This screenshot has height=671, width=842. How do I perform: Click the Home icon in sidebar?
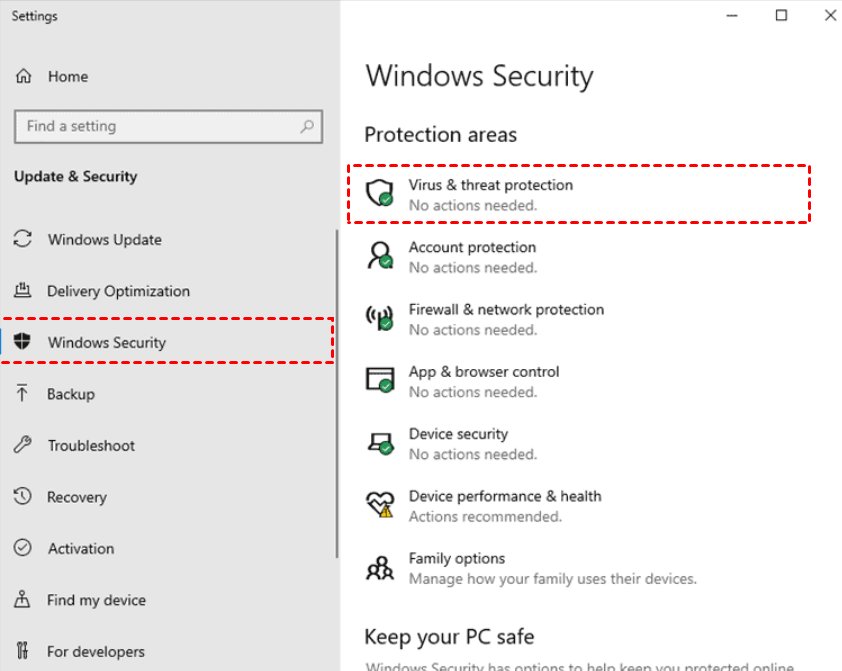click(x=24, y=77)
